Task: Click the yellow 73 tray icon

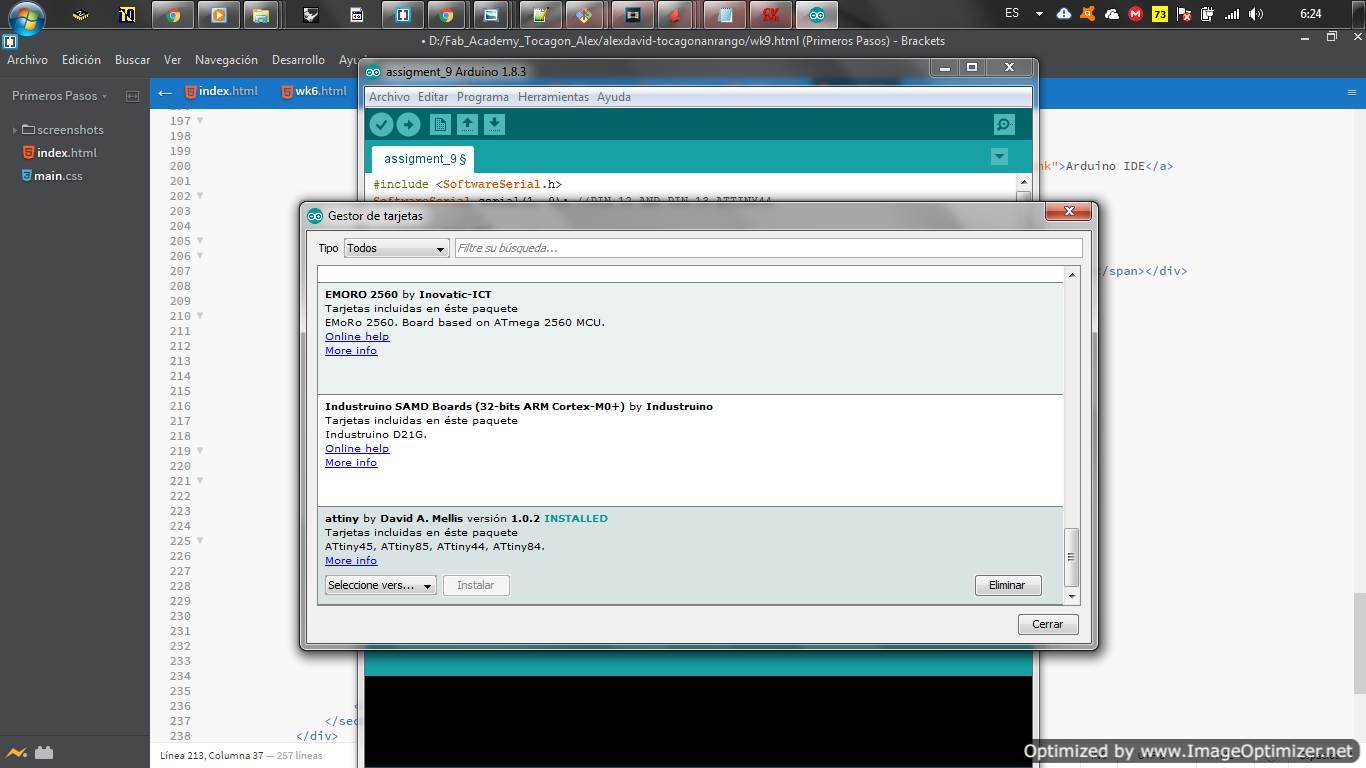Action: click(1160, 14)
